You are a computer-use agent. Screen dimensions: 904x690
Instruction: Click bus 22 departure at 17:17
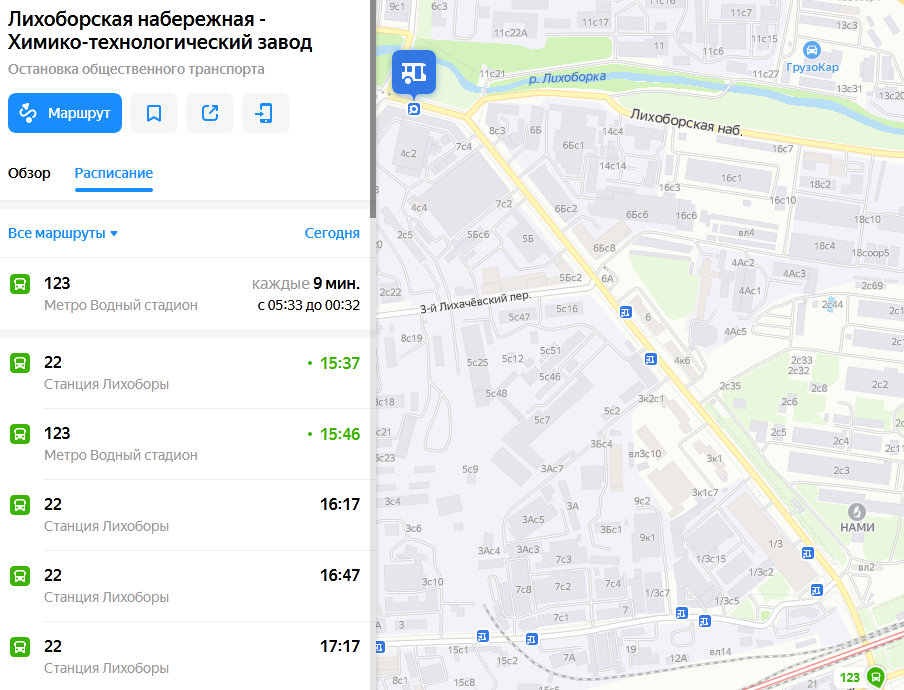[186, 657]
